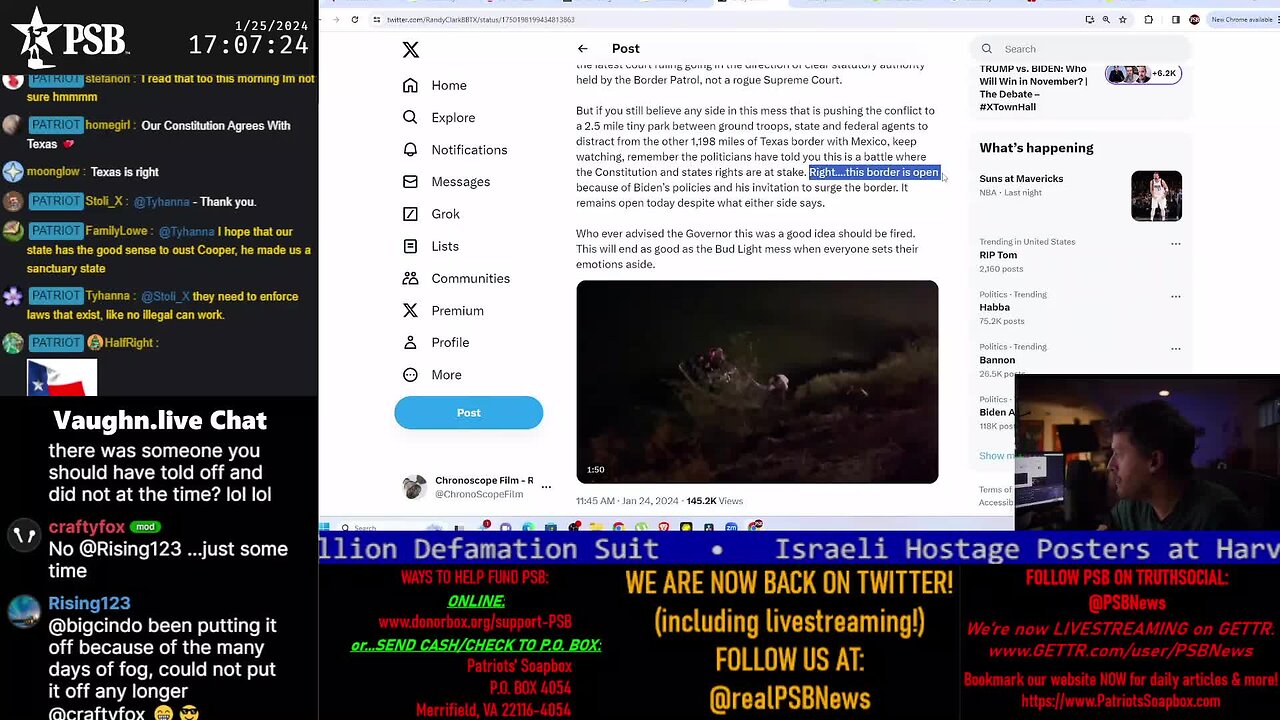Click 'Texas is right' chat message

coord(125,172)
